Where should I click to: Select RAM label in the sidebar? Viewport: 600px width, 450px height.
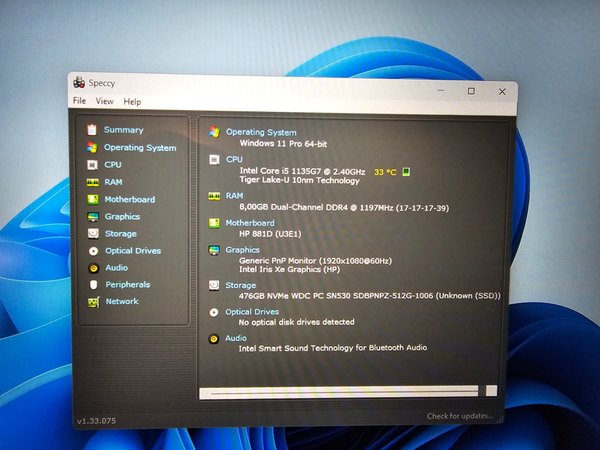click(x=114, y=182)
